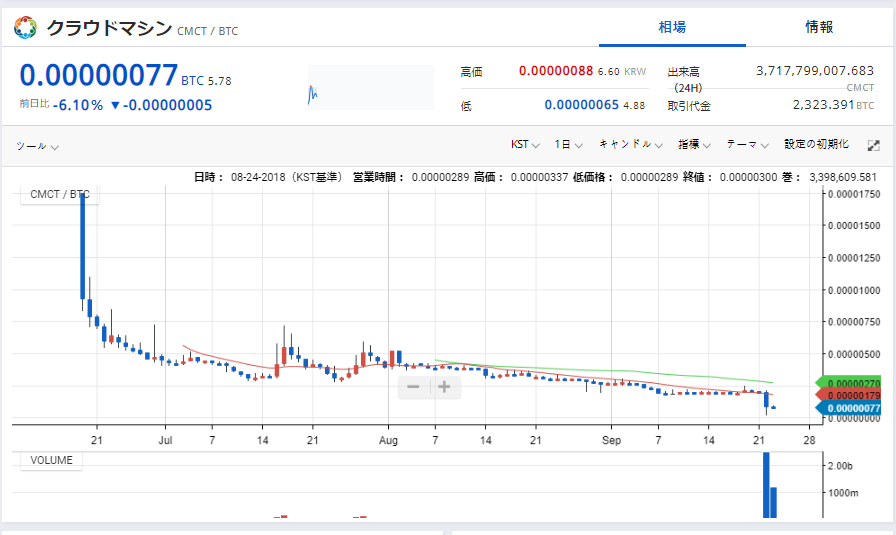The height and width of the screenshot is (535, 896).
Task: Switch to the 情報 tab
Action: click(819, 27)
